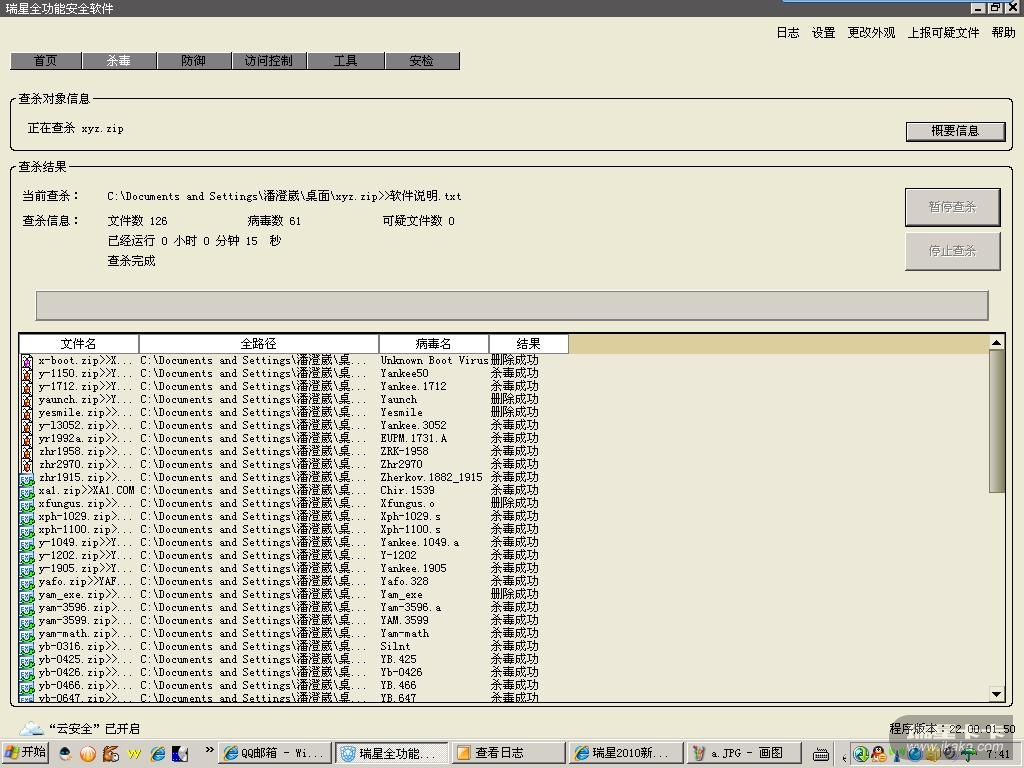Click the QQ penguin quick launch icon
1024x768 pixels.
coord(65,754)
